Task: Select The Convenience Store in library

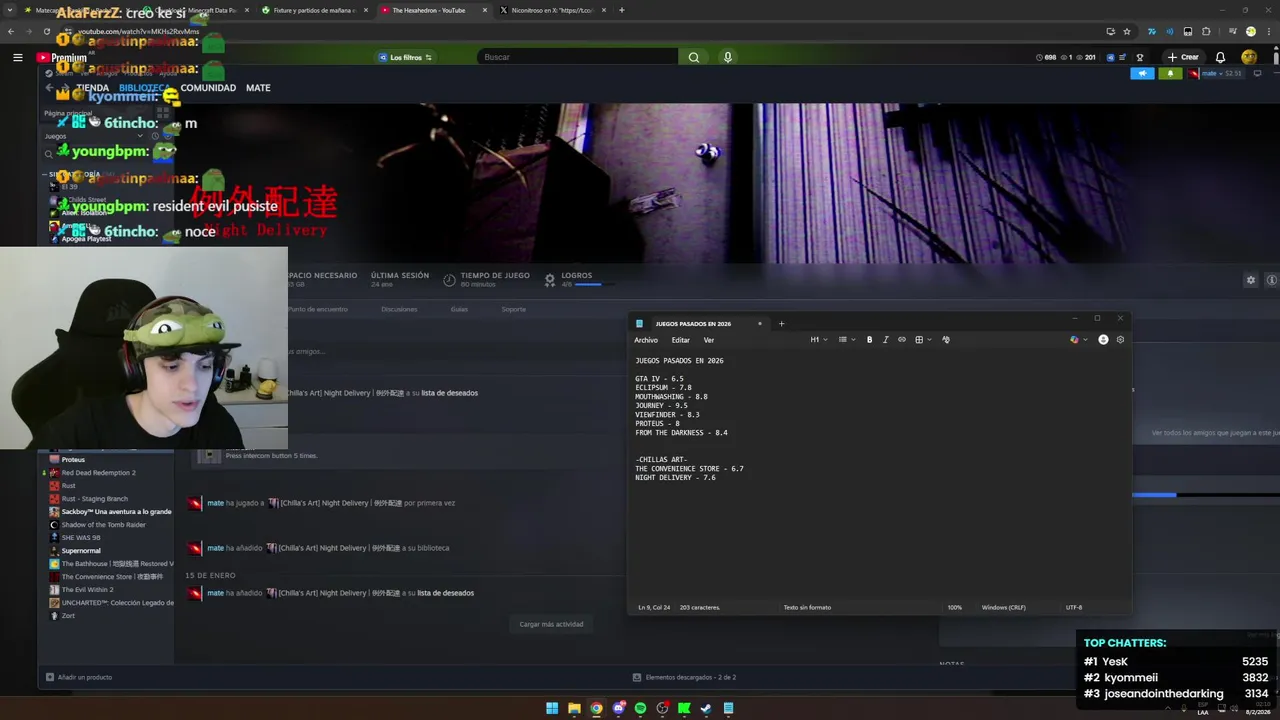Action: (x=112, y=576)
